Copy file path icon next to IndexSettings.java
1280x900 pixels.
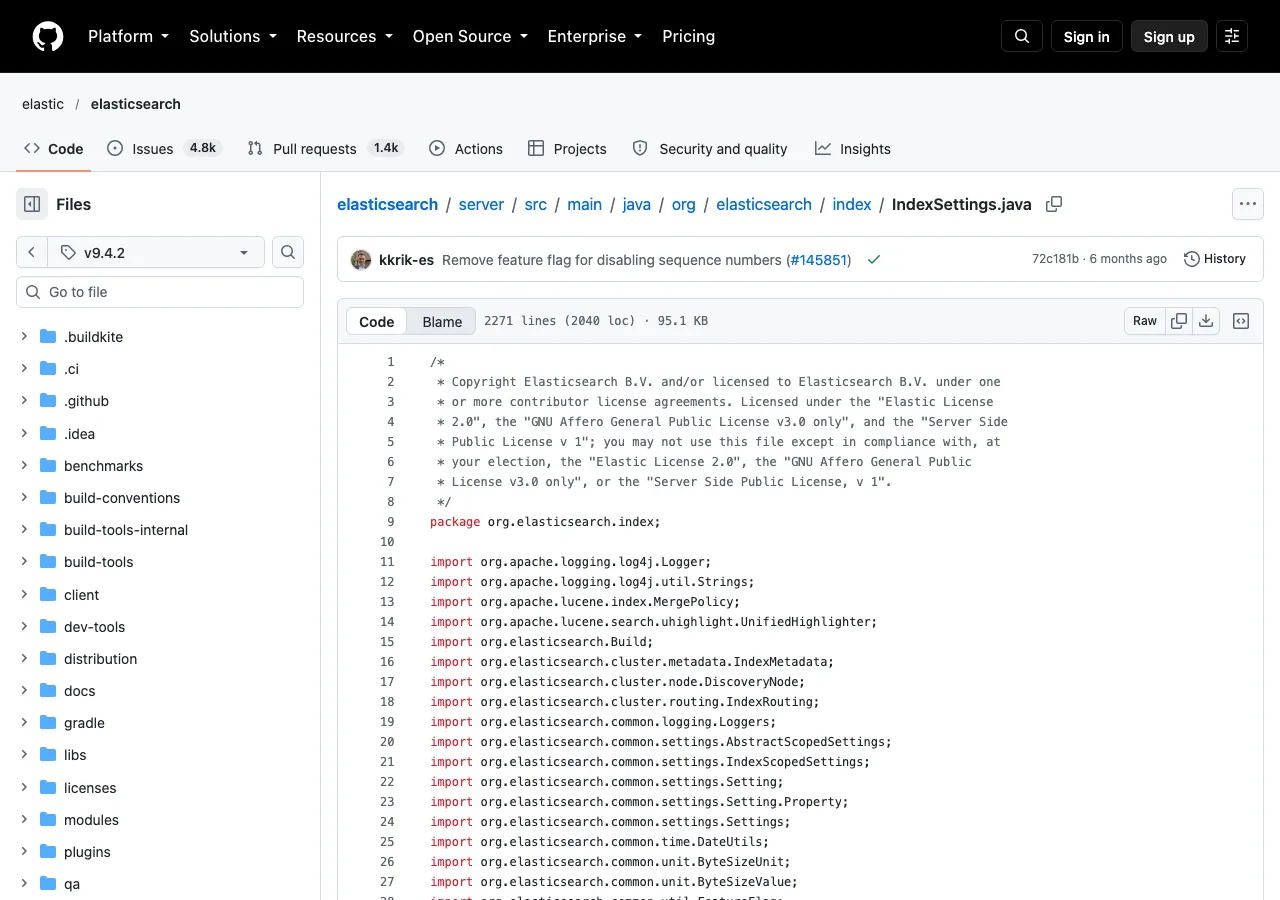point(1054,204)
